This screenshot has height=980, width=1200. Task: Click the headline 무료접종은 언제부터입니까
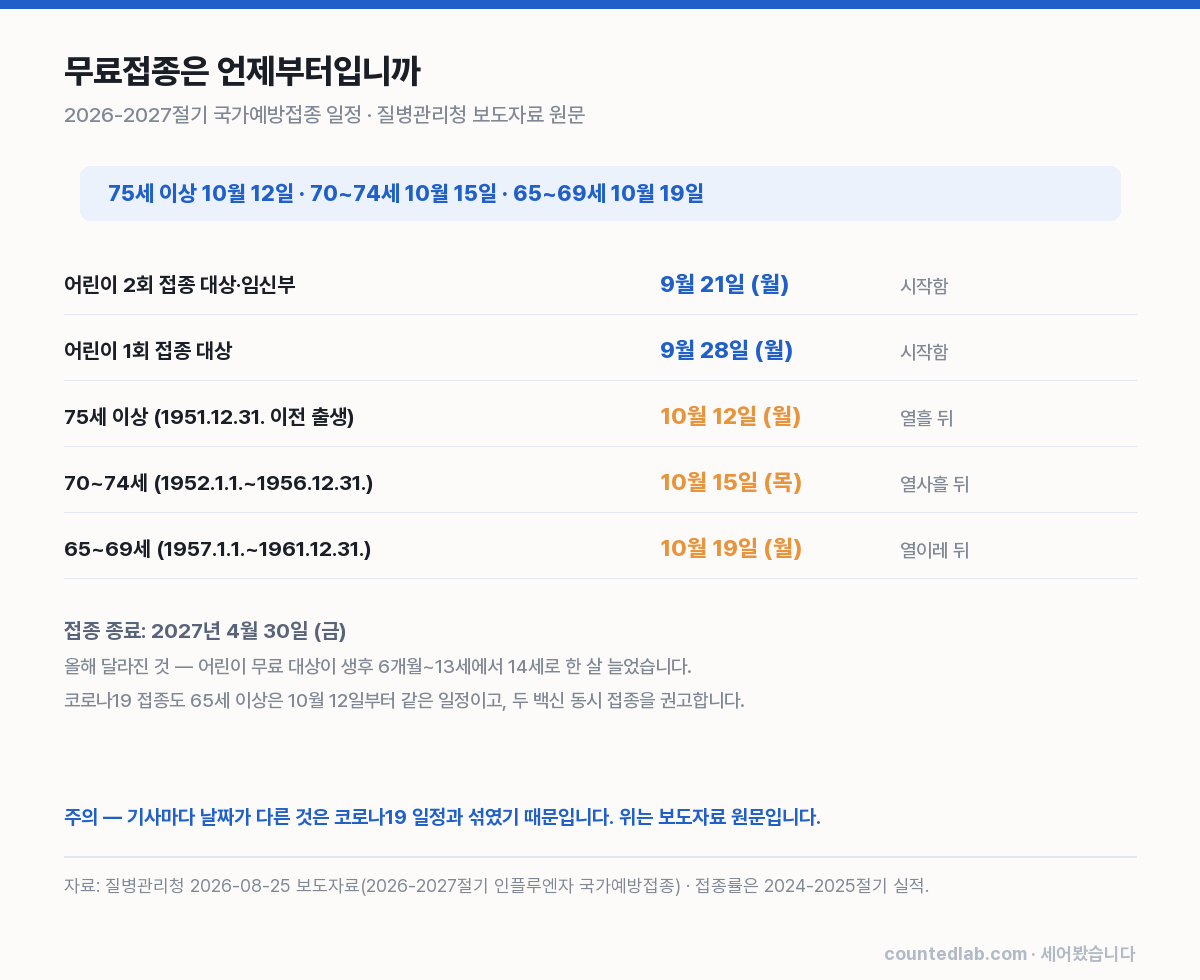[x=242, y=71]
